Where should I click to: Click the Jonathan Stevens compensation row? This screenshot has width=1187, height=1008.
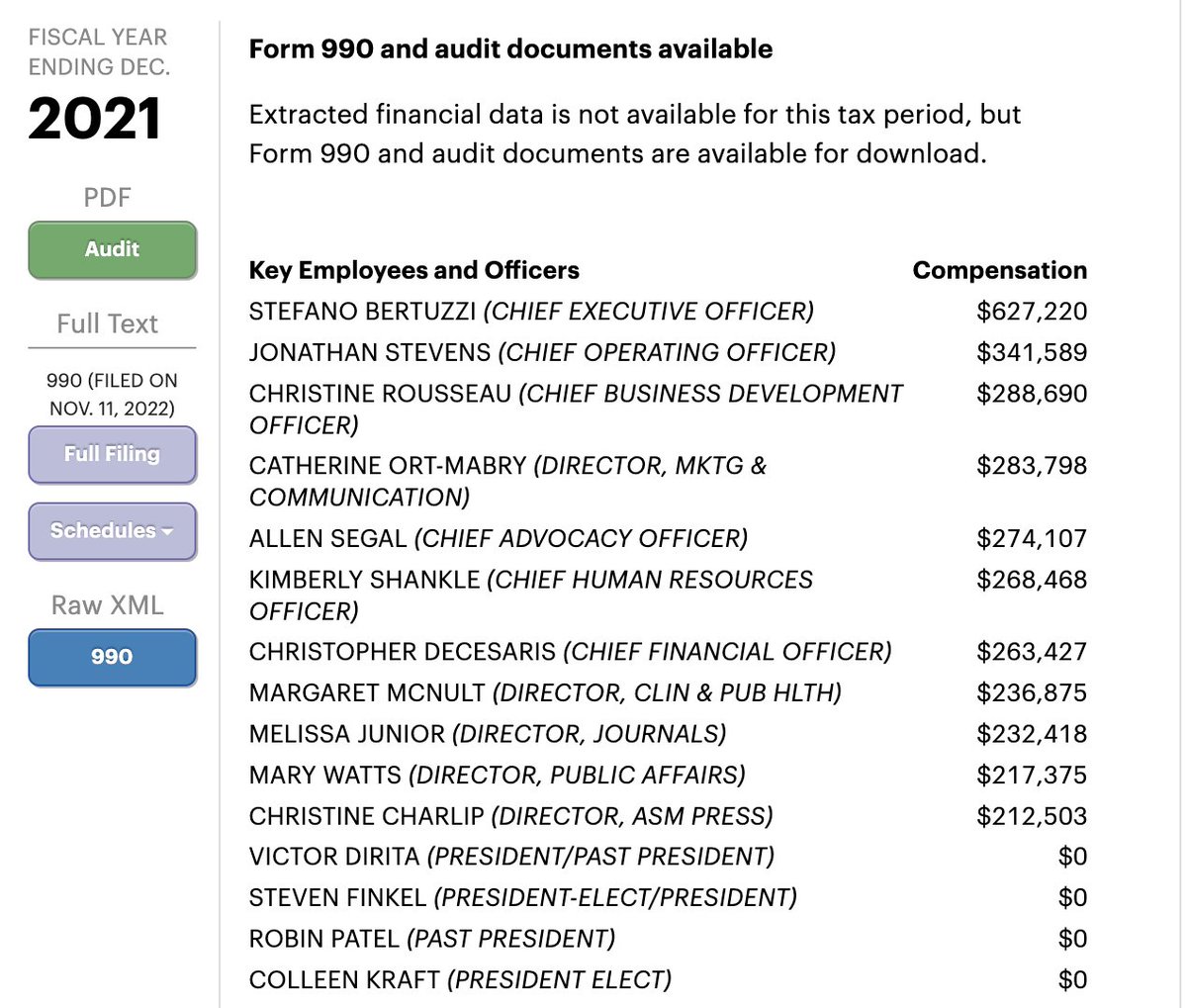click(668, 352)
